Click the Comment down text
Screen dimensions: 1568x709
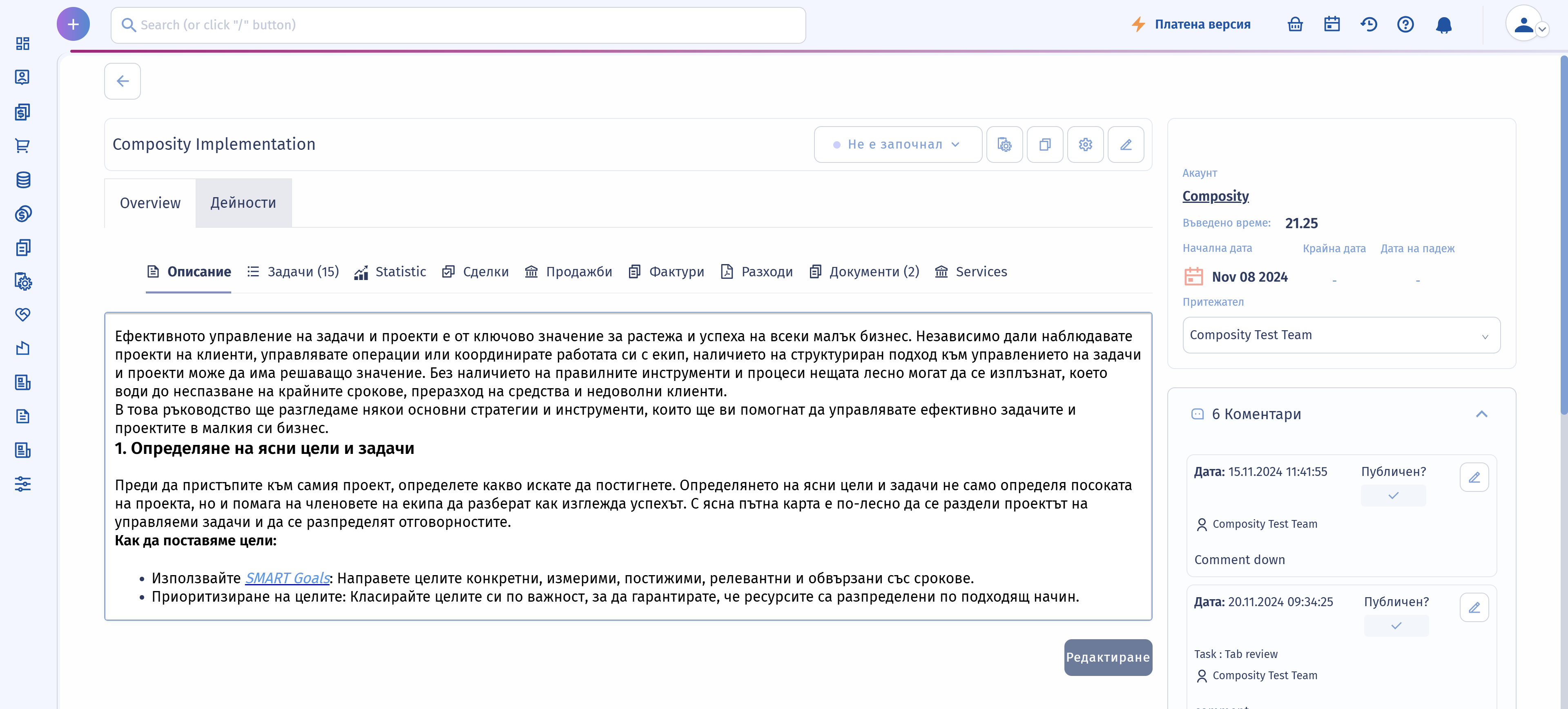point(1239,560)
